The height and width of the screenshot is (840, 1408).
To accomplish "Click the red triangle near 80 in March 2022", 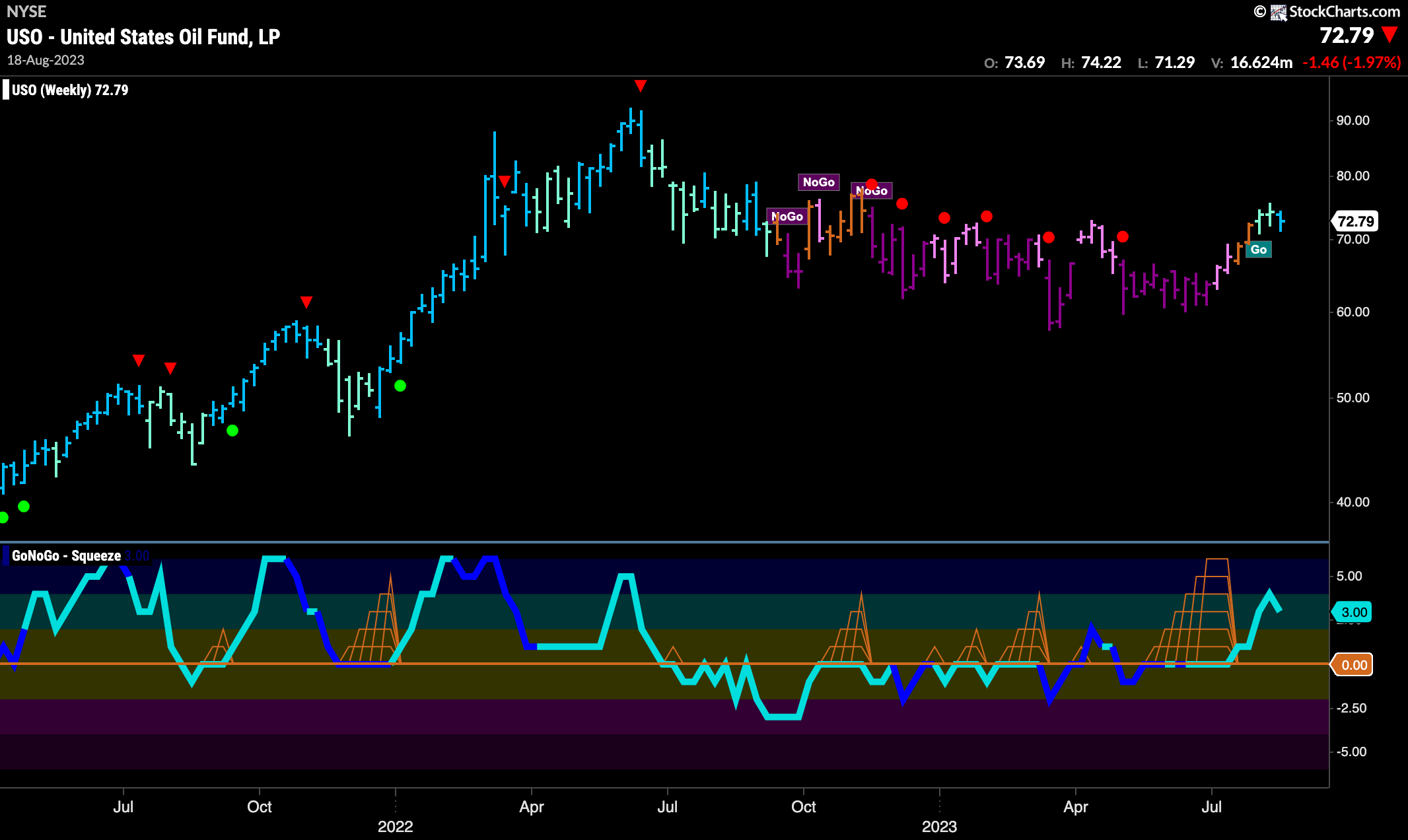I will [505, 182].
